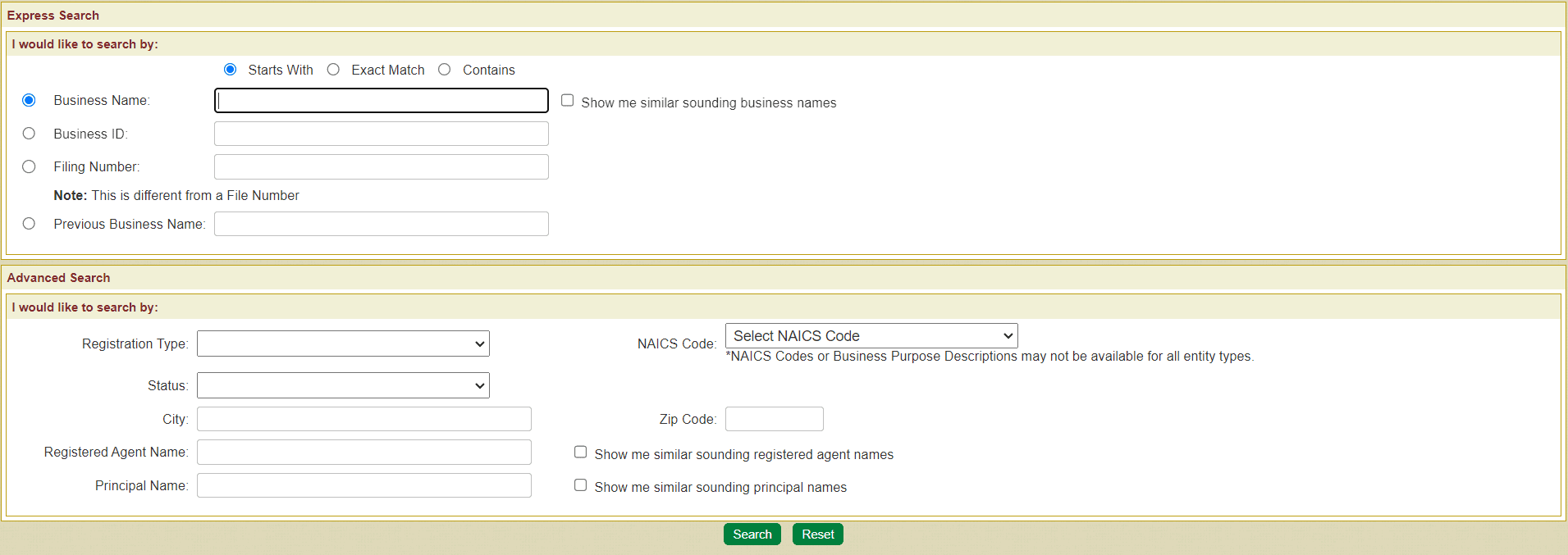Image resolution: width=1568 pixels, height=555 pixels.
Task: Open the Registration Type dropdown
Action: (x=343, y=343)
